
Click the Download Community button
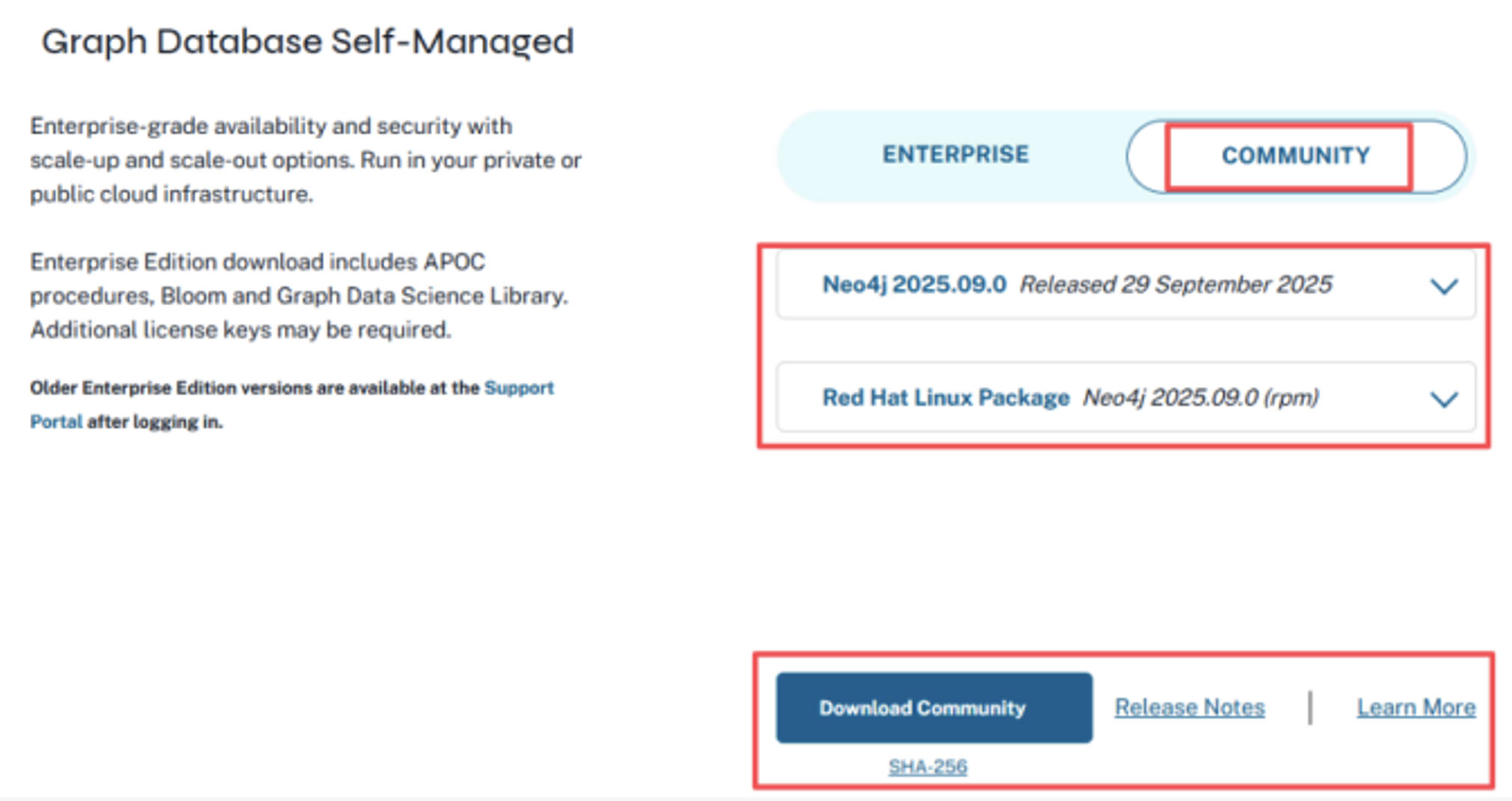(934, 708)
